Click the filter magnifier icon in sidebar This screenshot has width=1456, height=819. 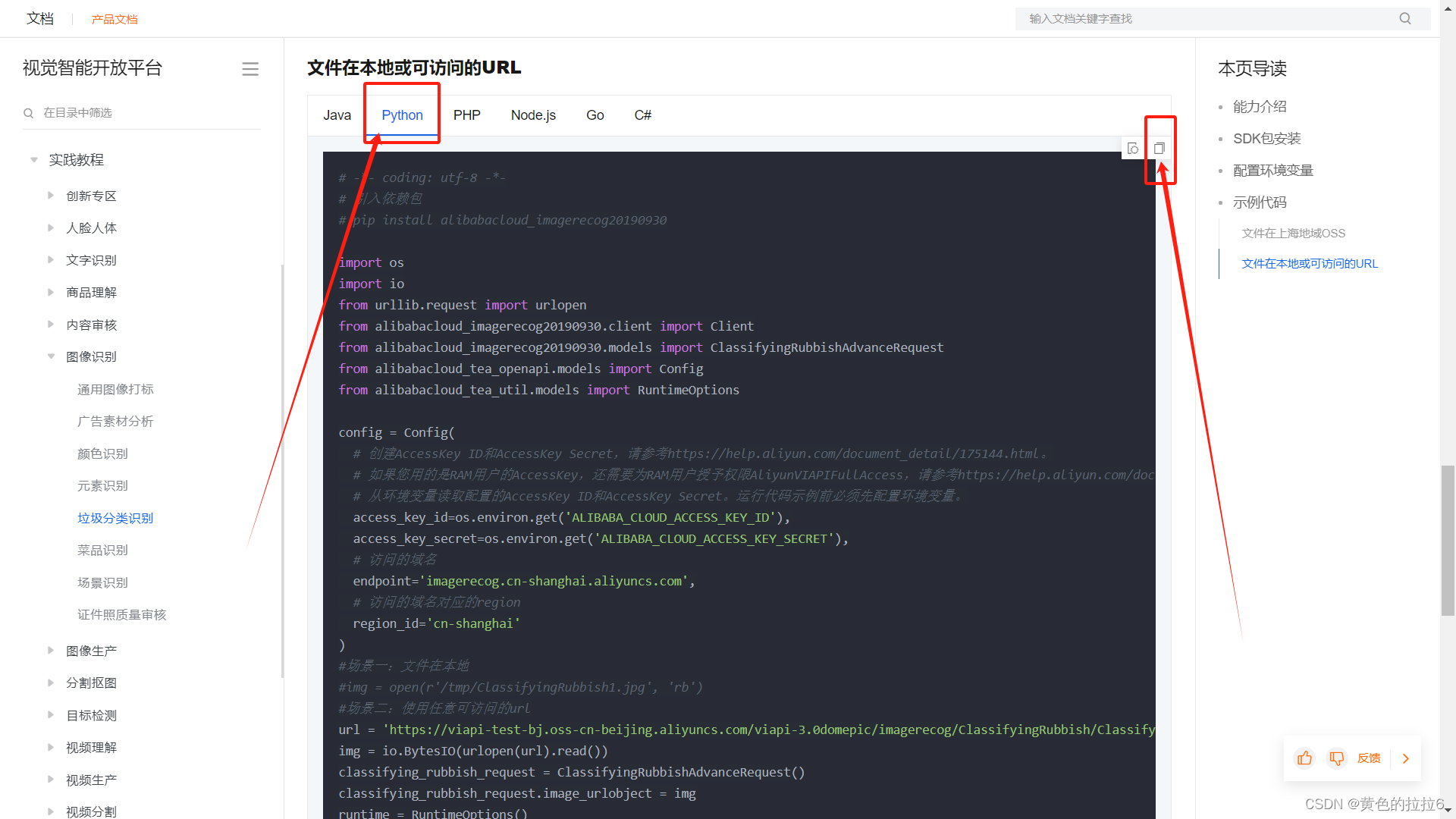[x=29, y=113]
